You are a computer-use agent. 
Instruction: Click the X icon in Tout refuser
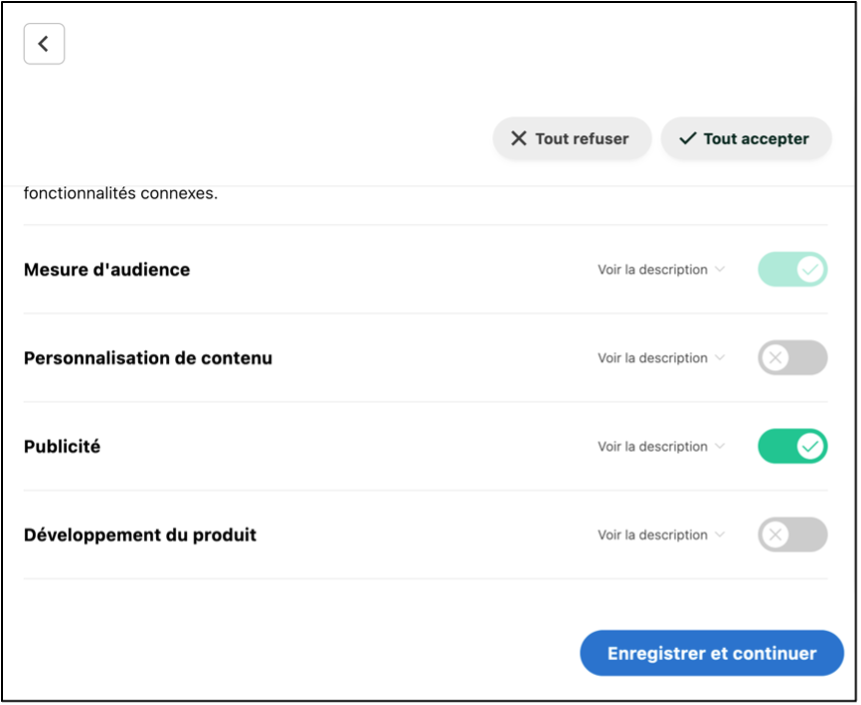tap(518, 139)
